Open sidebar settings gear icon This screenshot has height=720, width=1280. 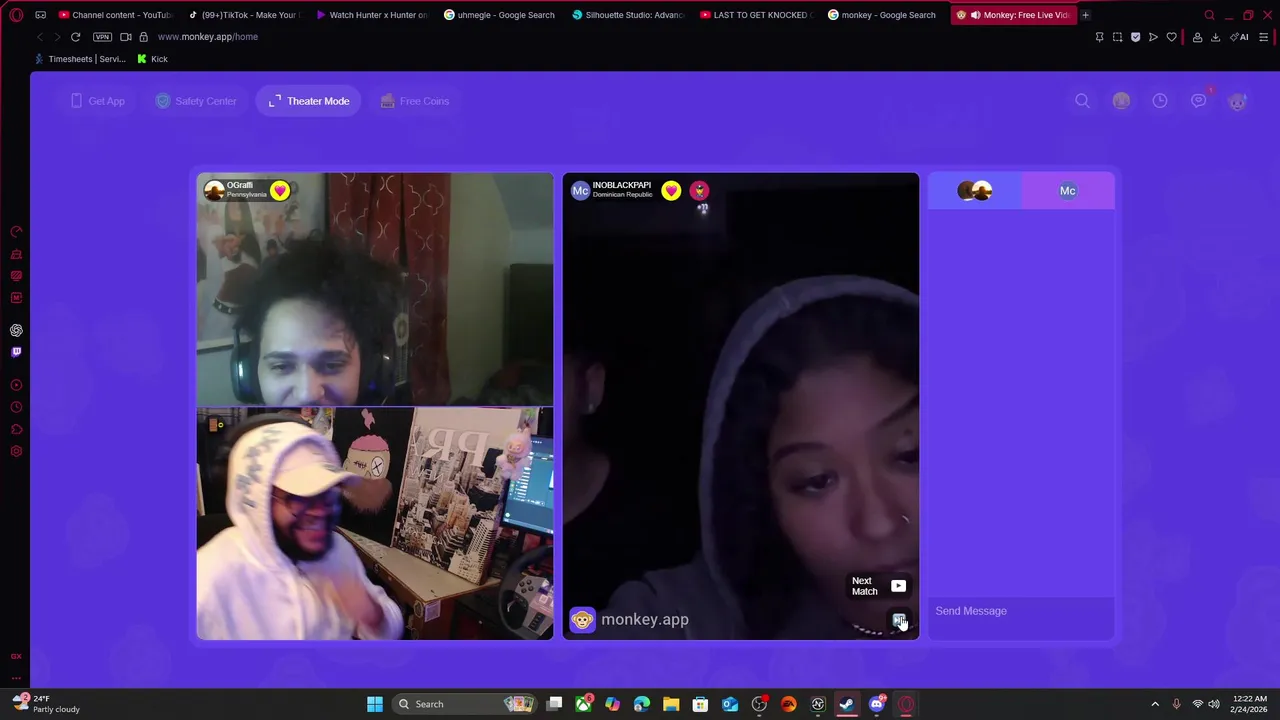(x=16, y=452)
